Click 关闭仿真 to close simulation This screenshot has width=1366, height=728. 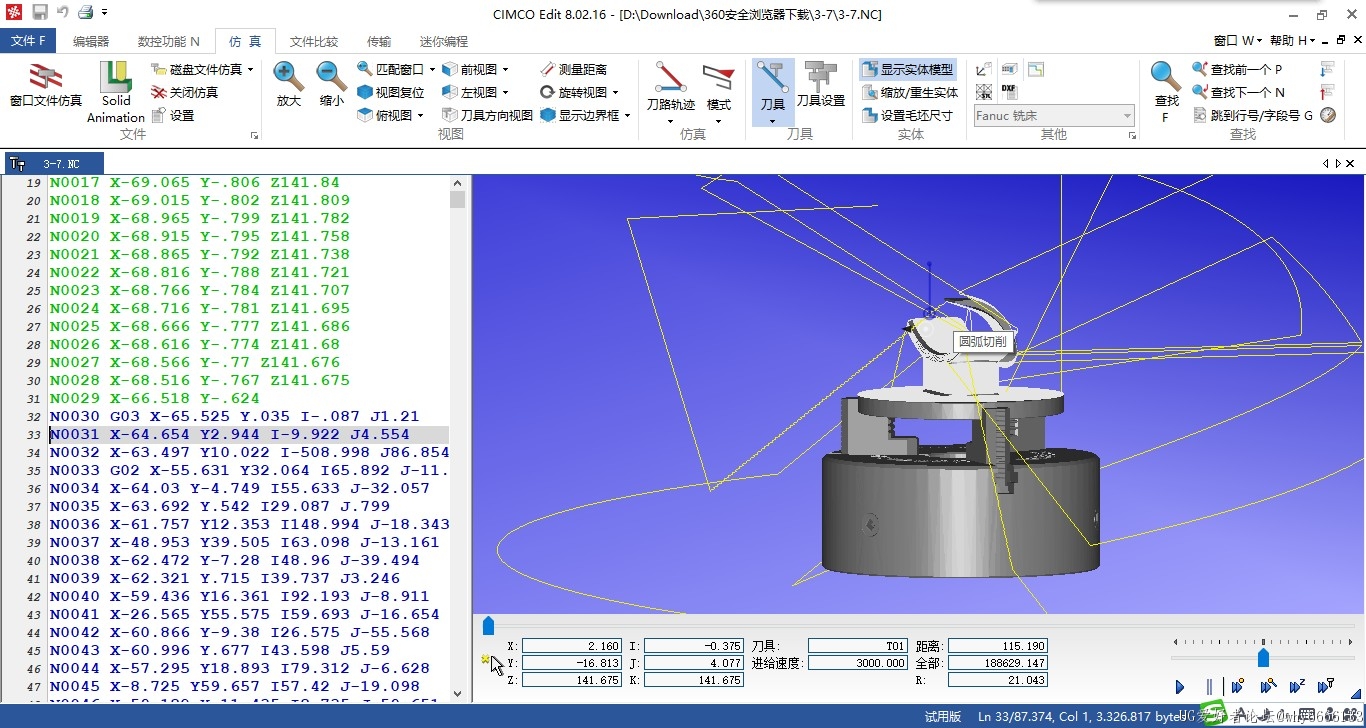click(x=185, y=92)
